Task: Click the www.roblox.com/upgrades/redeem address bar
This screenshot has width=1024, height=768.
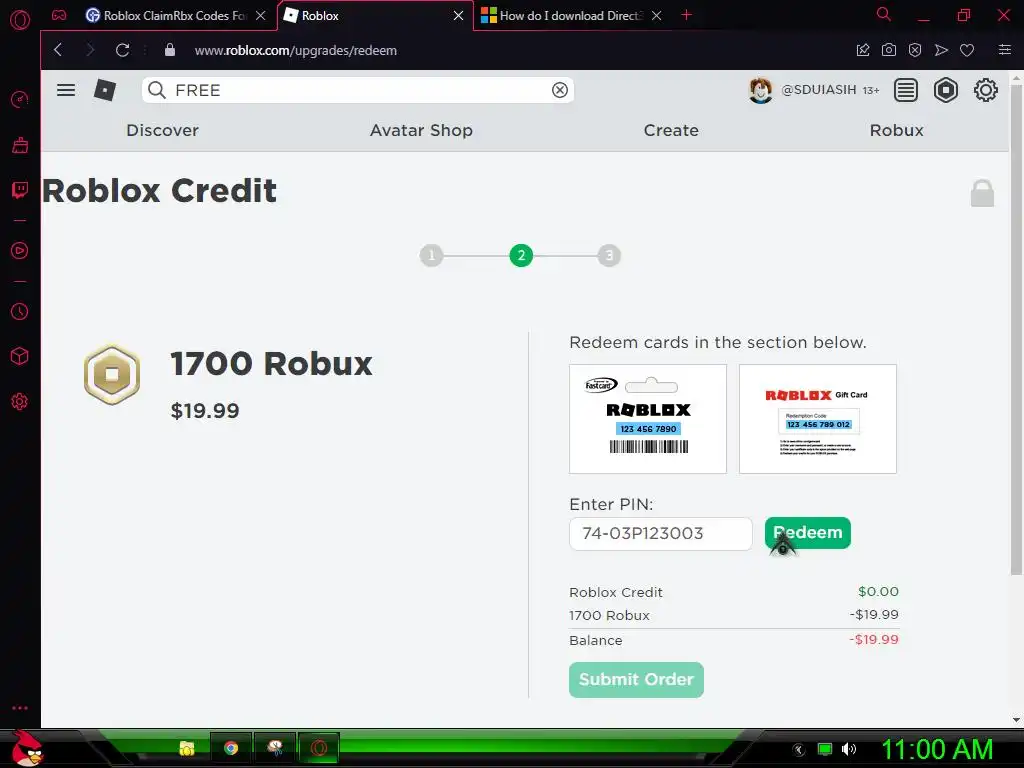Action: (x=296, y=50)
